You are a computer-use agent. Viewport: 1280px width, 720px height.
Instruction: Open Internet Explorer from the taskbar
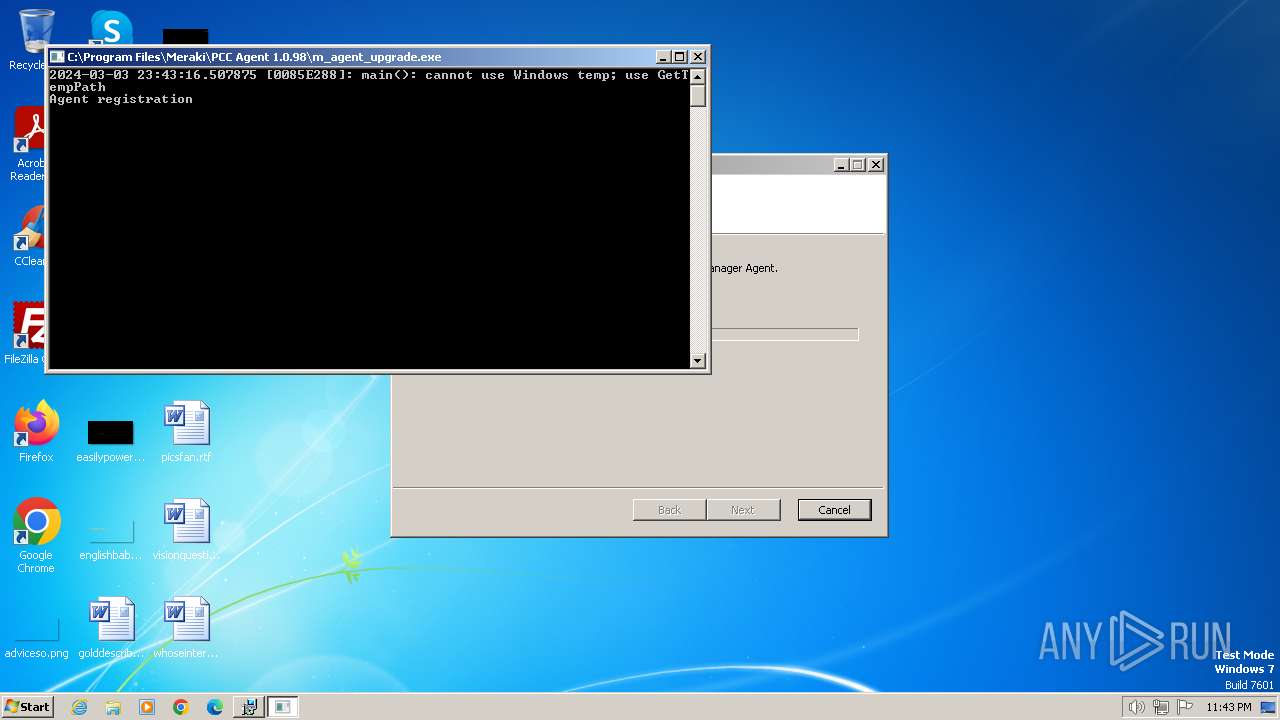79,707
